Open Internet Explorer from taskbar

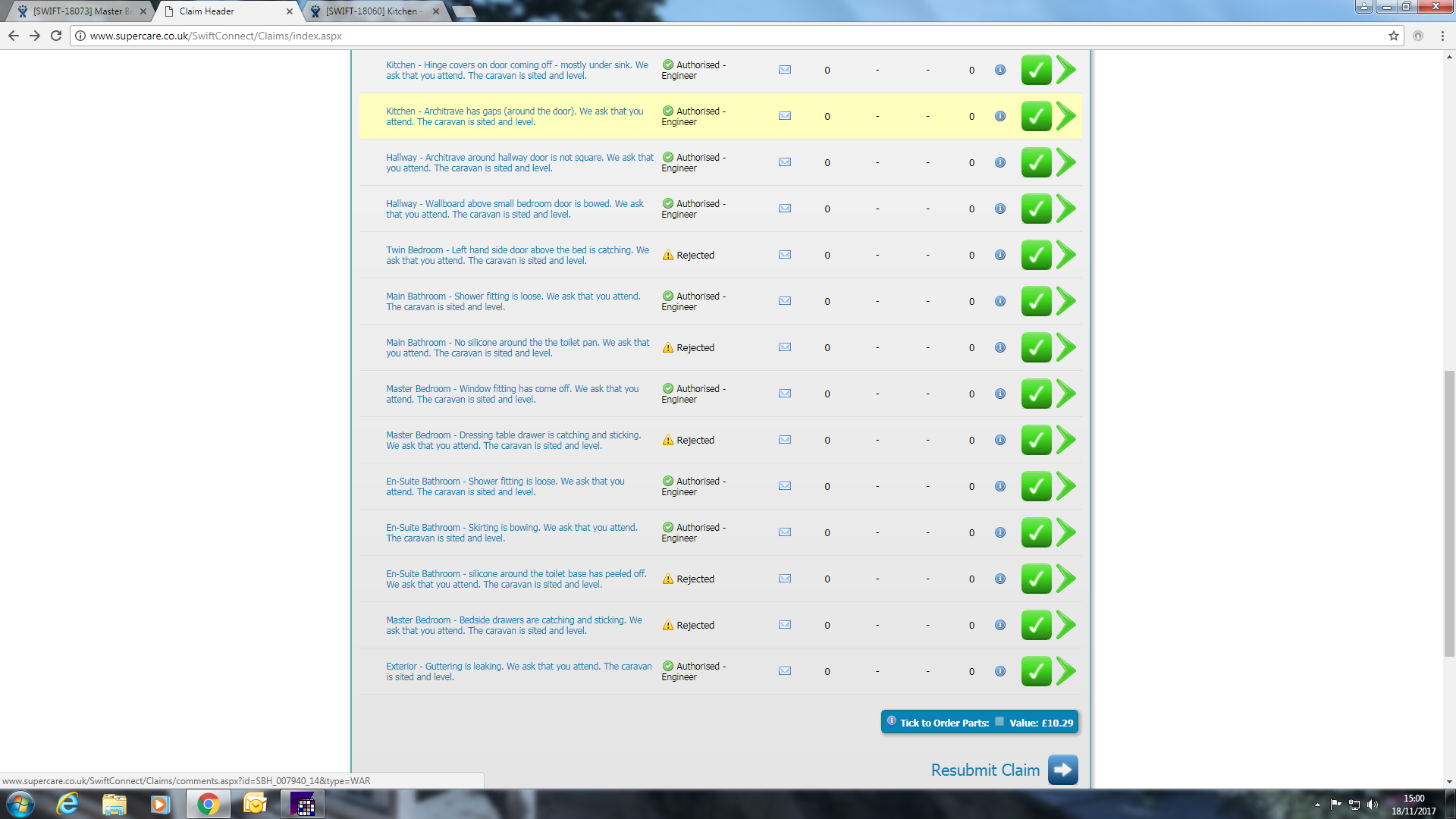coord(67,804)
